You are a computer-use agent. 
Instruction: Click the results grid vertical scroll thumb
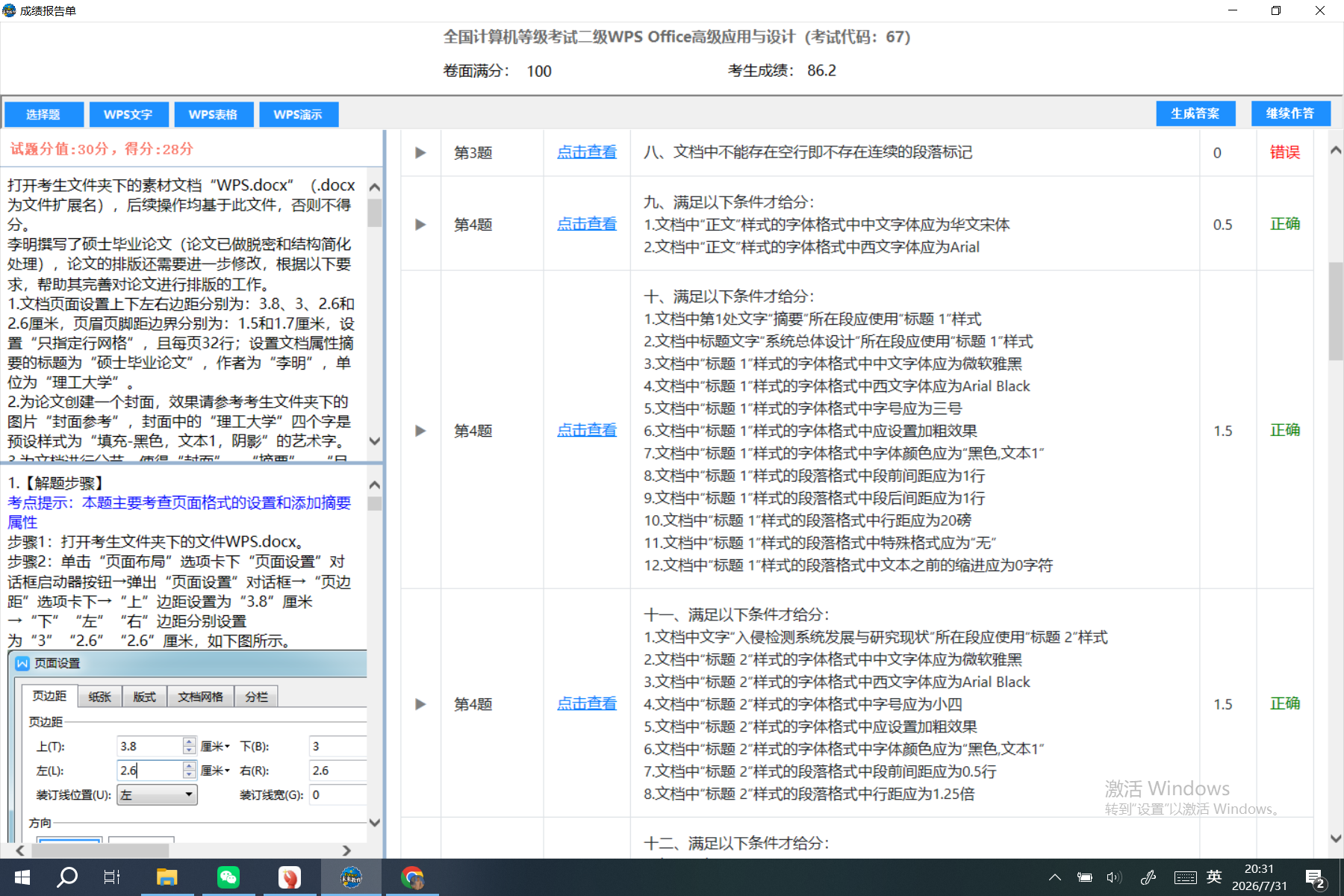[x=1336, y=311]
